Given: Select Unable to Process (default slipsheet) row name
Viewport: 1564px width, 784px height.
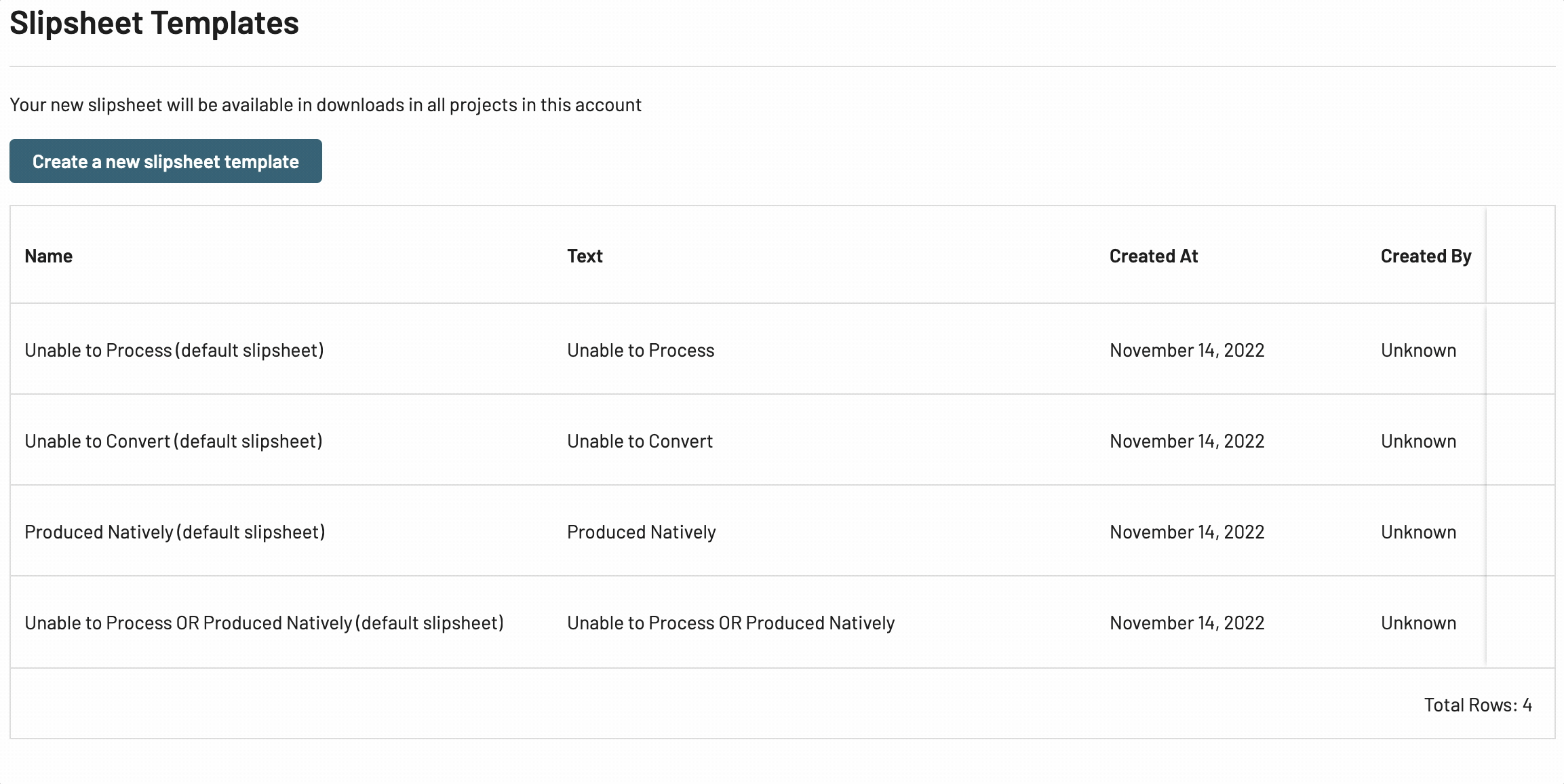Looking at the screenshot, I should click(x=174, y=350).
